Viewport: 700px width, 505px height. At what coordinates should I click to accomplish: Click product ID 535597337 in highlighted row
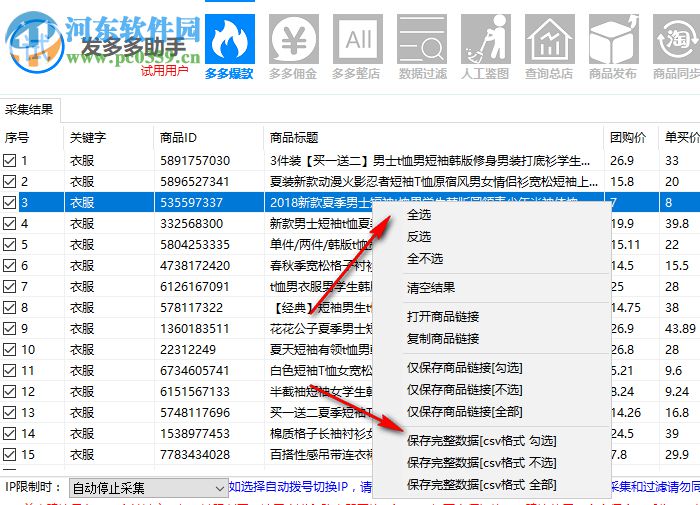pos(191,202)
